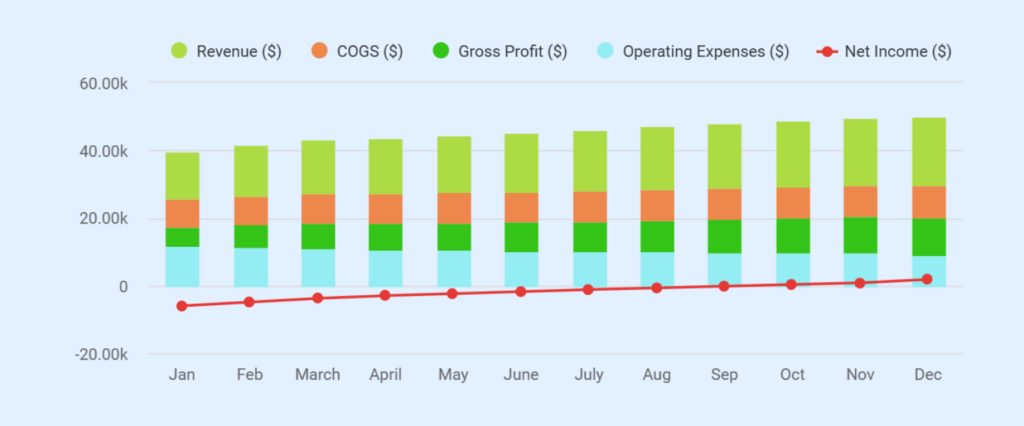Click the Aug label on the x-axis

click(656, 375)
